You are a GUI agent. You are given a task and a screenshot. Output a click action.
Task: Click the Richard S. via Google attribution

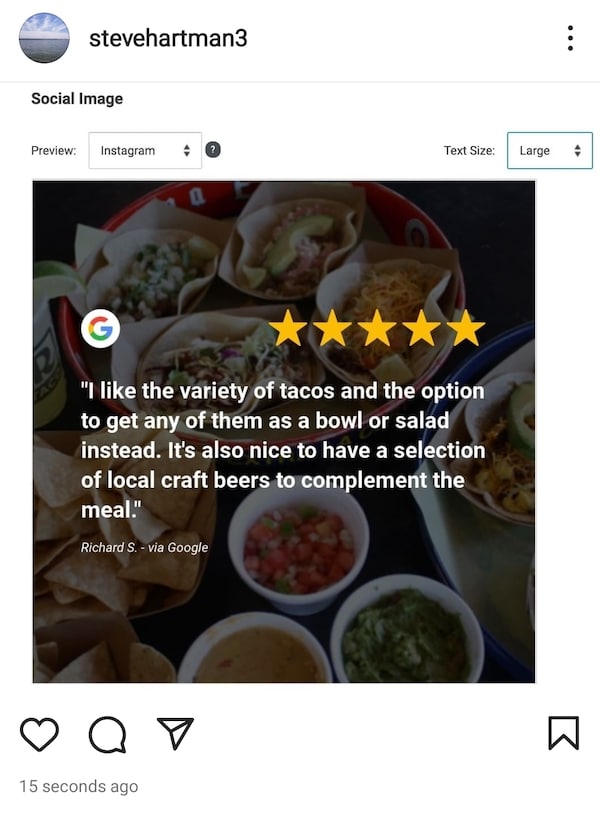pos(144,547)
